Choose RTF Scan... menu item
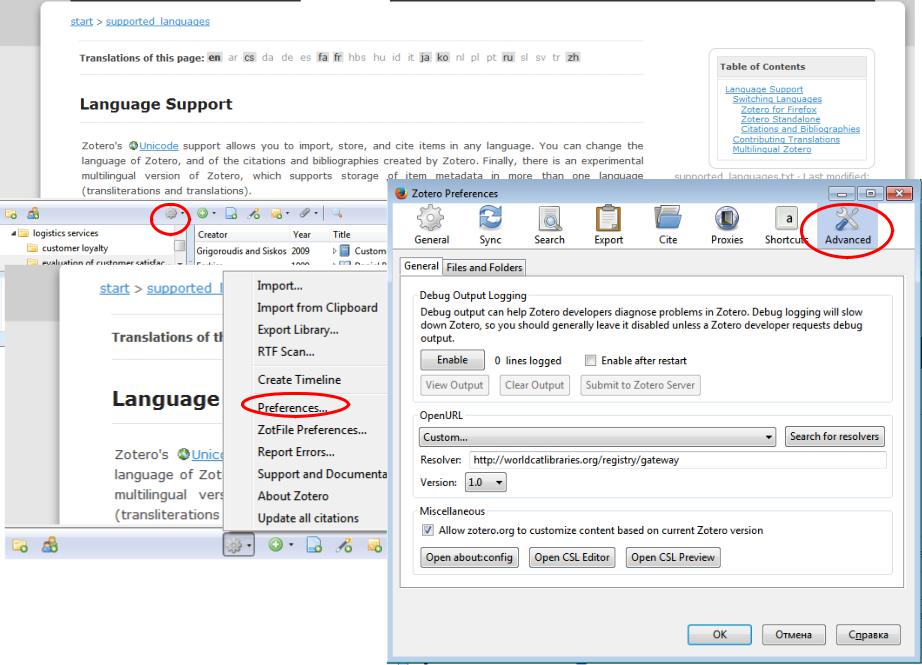 pyautogui.click(x=286, y=352)
